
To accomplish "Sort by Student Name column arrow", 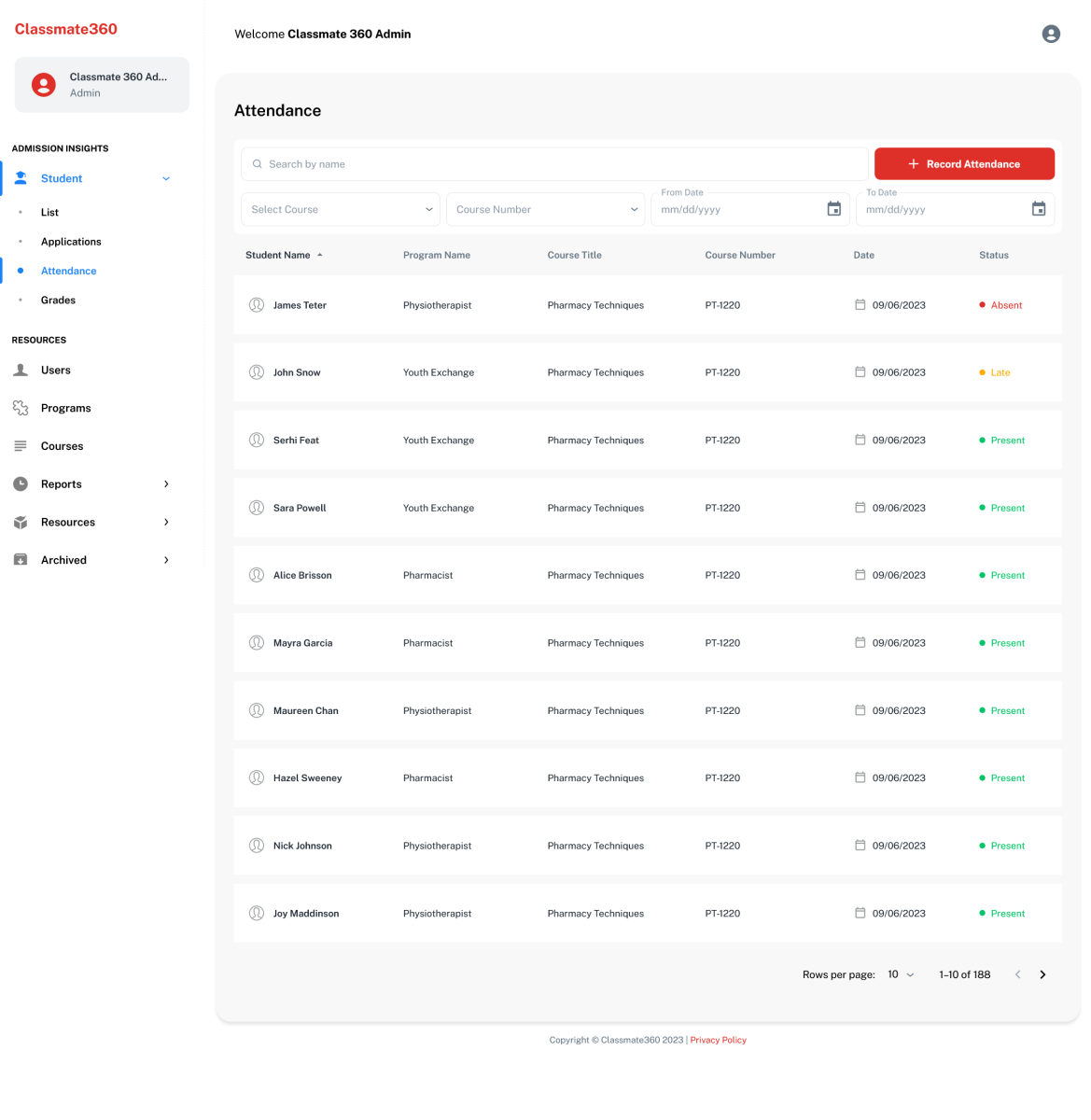I will point(320,255).
